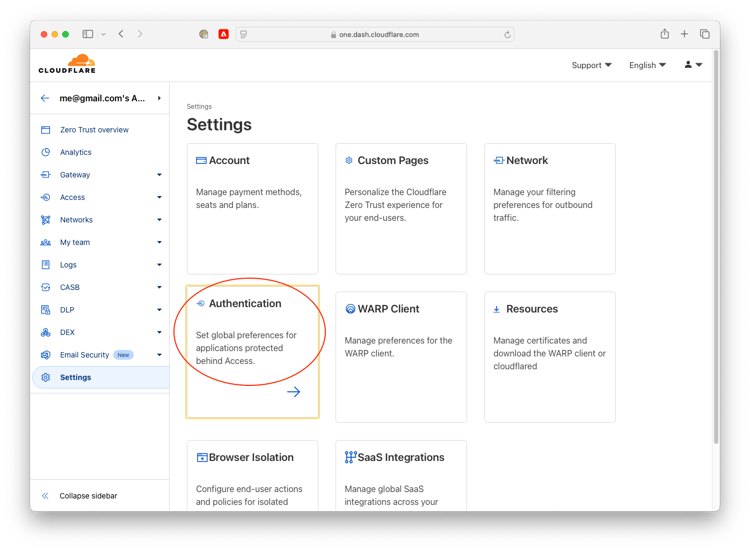Screen dimensions: 750x551
Task: Open the Custom Pages card
Action: (401, 209)
